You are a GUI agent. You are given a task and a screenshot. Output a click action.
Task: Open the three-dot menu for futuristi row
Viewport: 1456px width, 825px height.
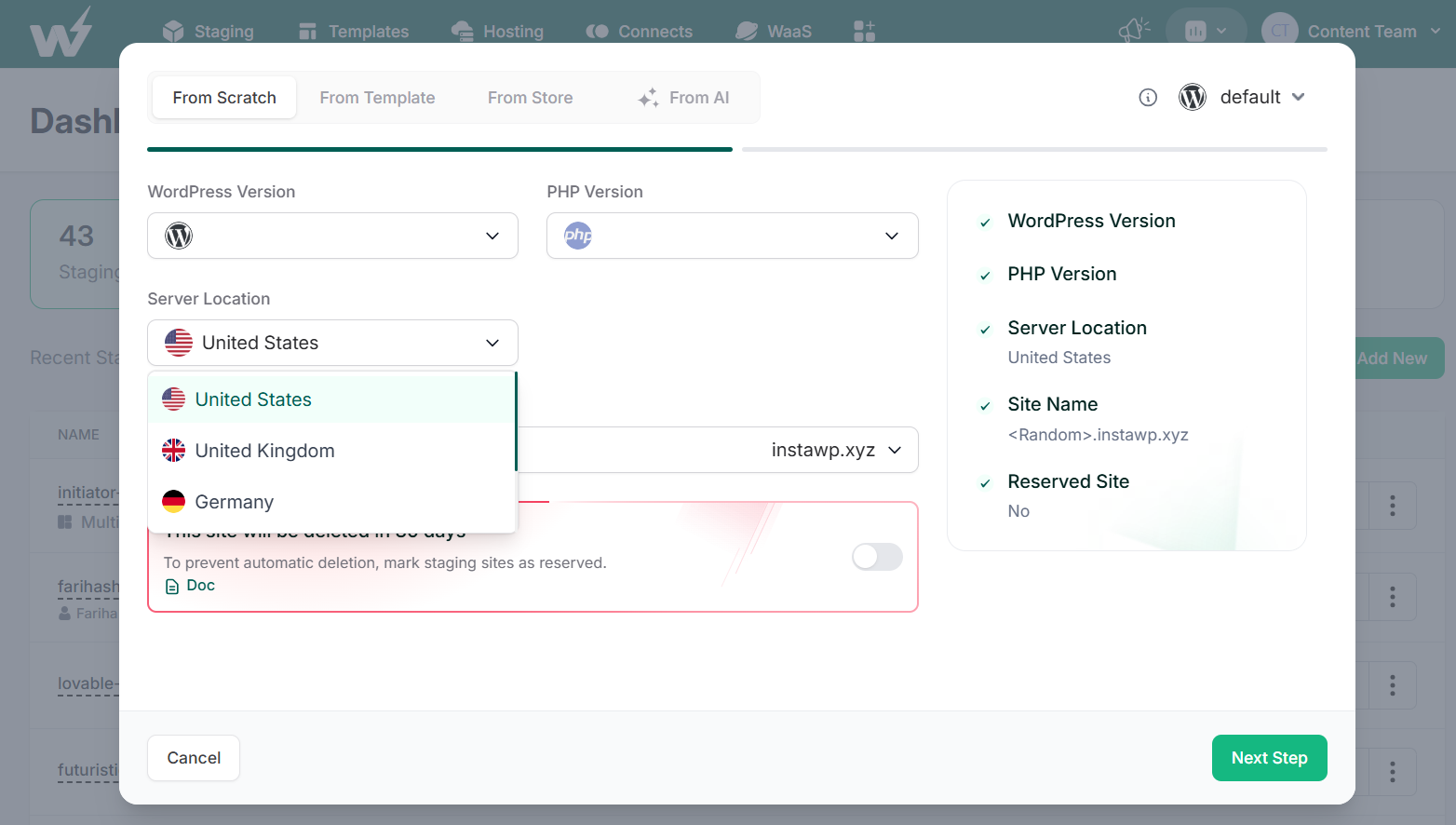(1393, 772)
